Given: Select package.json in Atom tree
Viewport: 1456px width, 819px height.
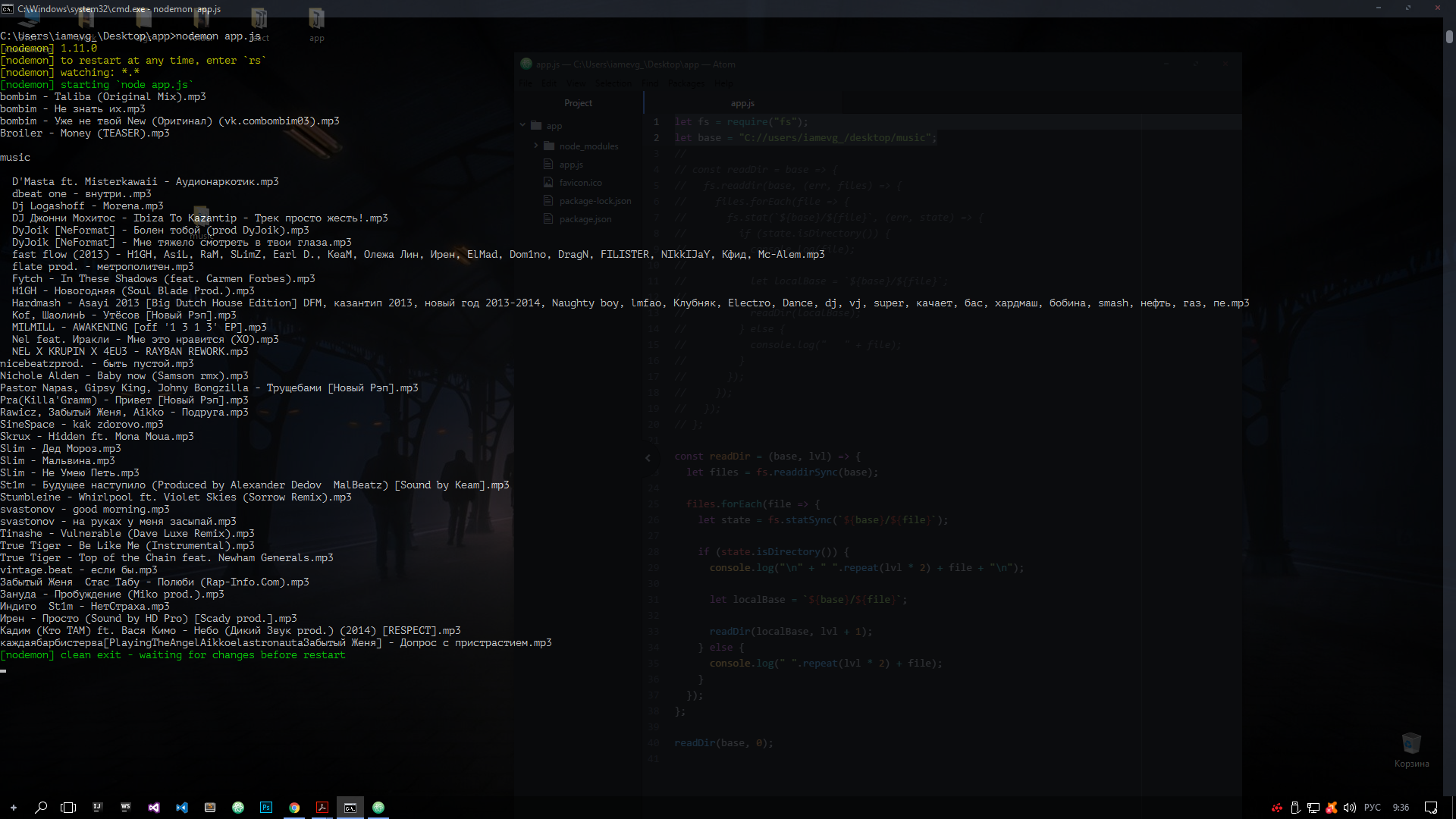Looking at the screenshot, I should (585, 219).
